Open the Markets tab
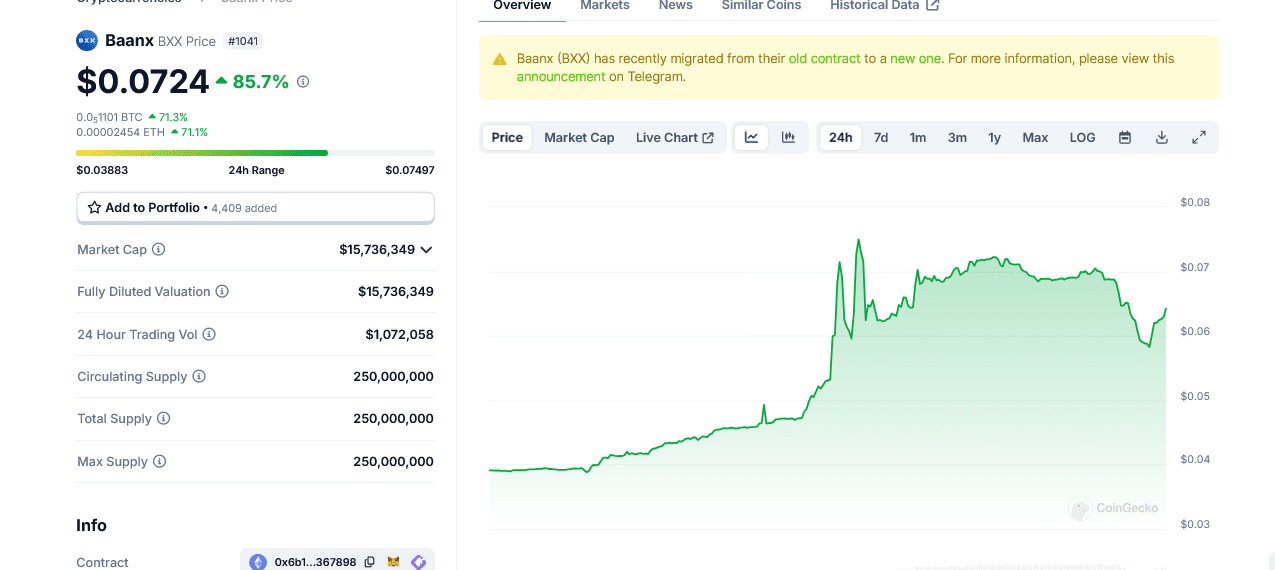The width and height of the screenshot is (1275, 570). [605, 6]
